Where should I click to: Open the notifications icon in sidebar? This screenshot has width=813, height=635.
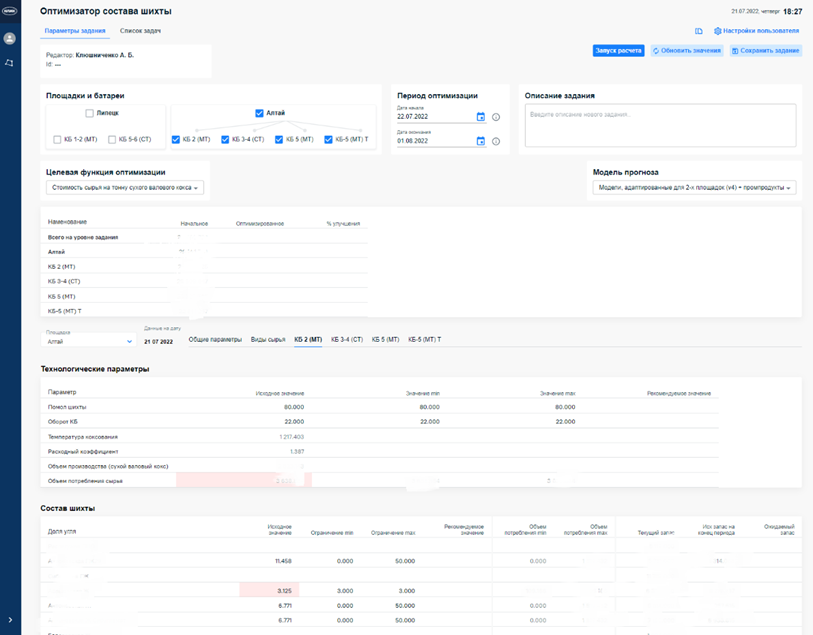tap(9, 63)
